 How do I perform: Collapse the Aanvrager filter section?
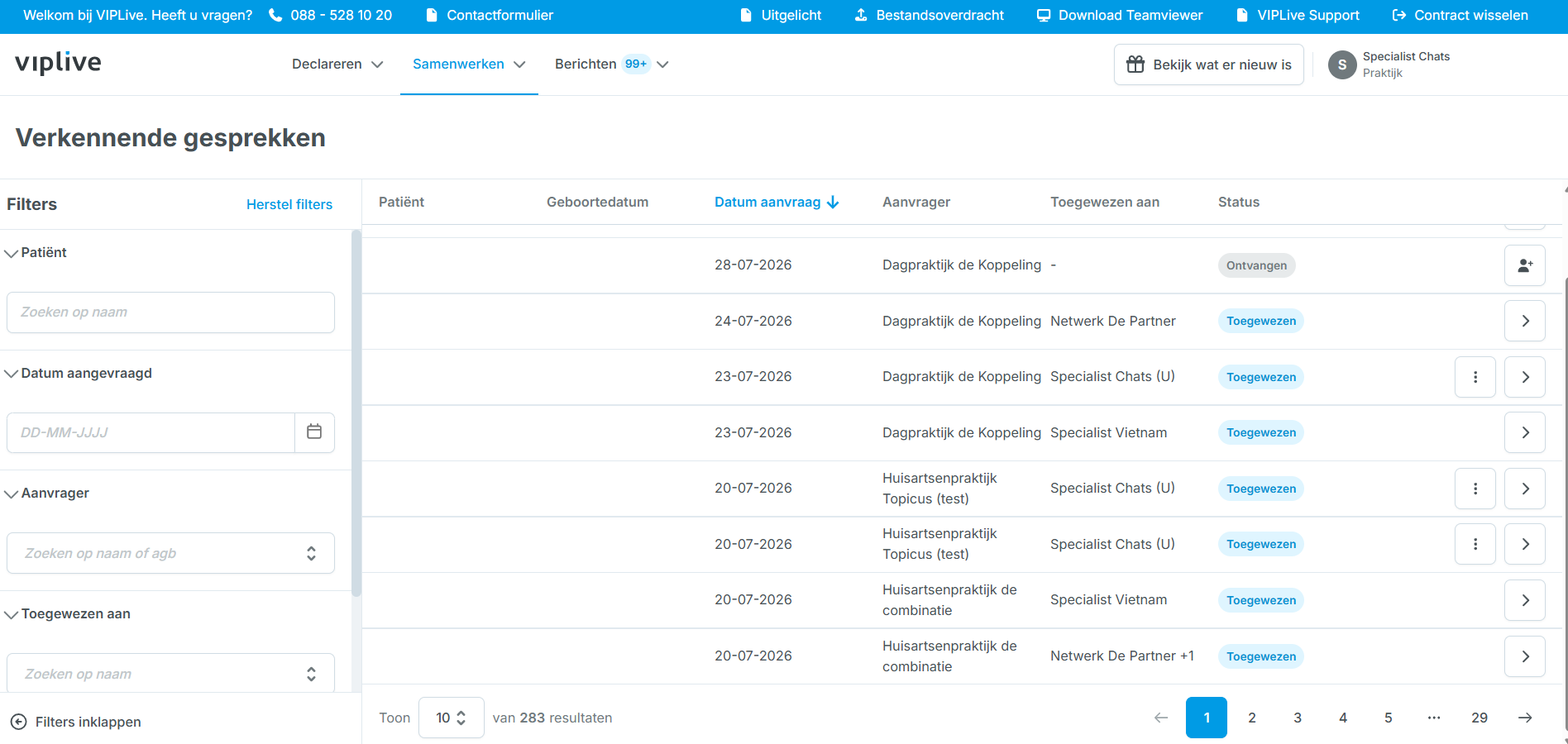click(48, 494)
